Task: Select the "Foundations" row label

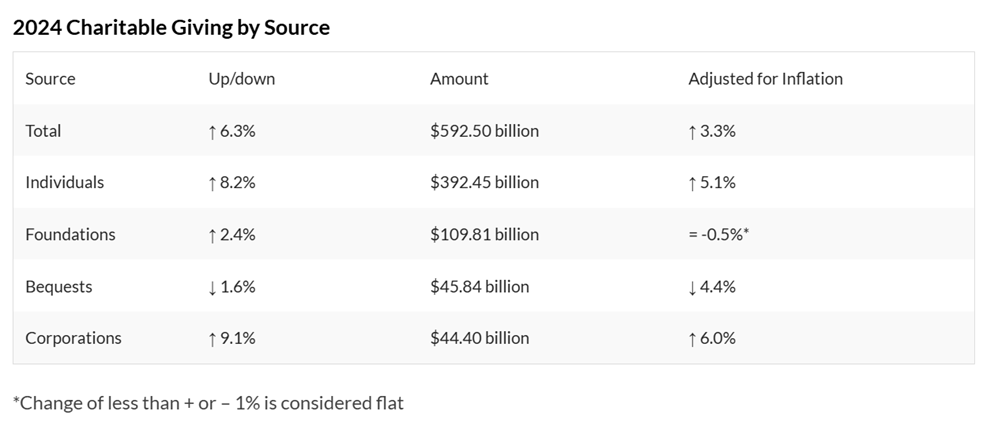Action: pos(70,235)
